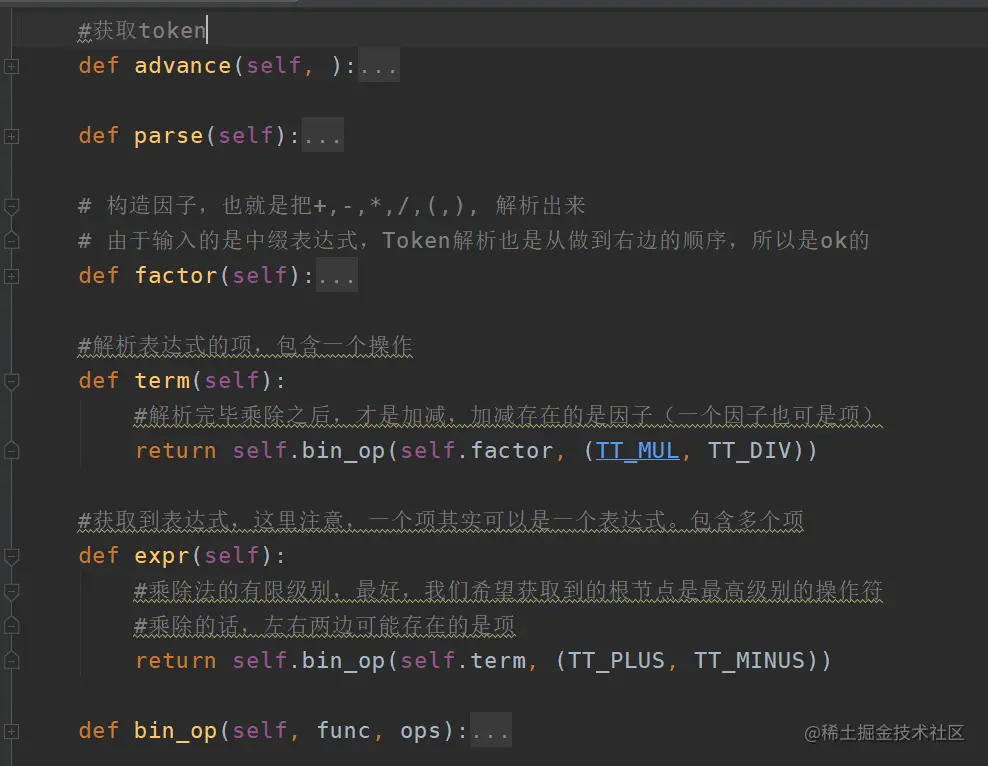988x766 pixels.
Task: Collapse the term method using gutter marker
Action: pyautogui.click(x=11, y=382)
